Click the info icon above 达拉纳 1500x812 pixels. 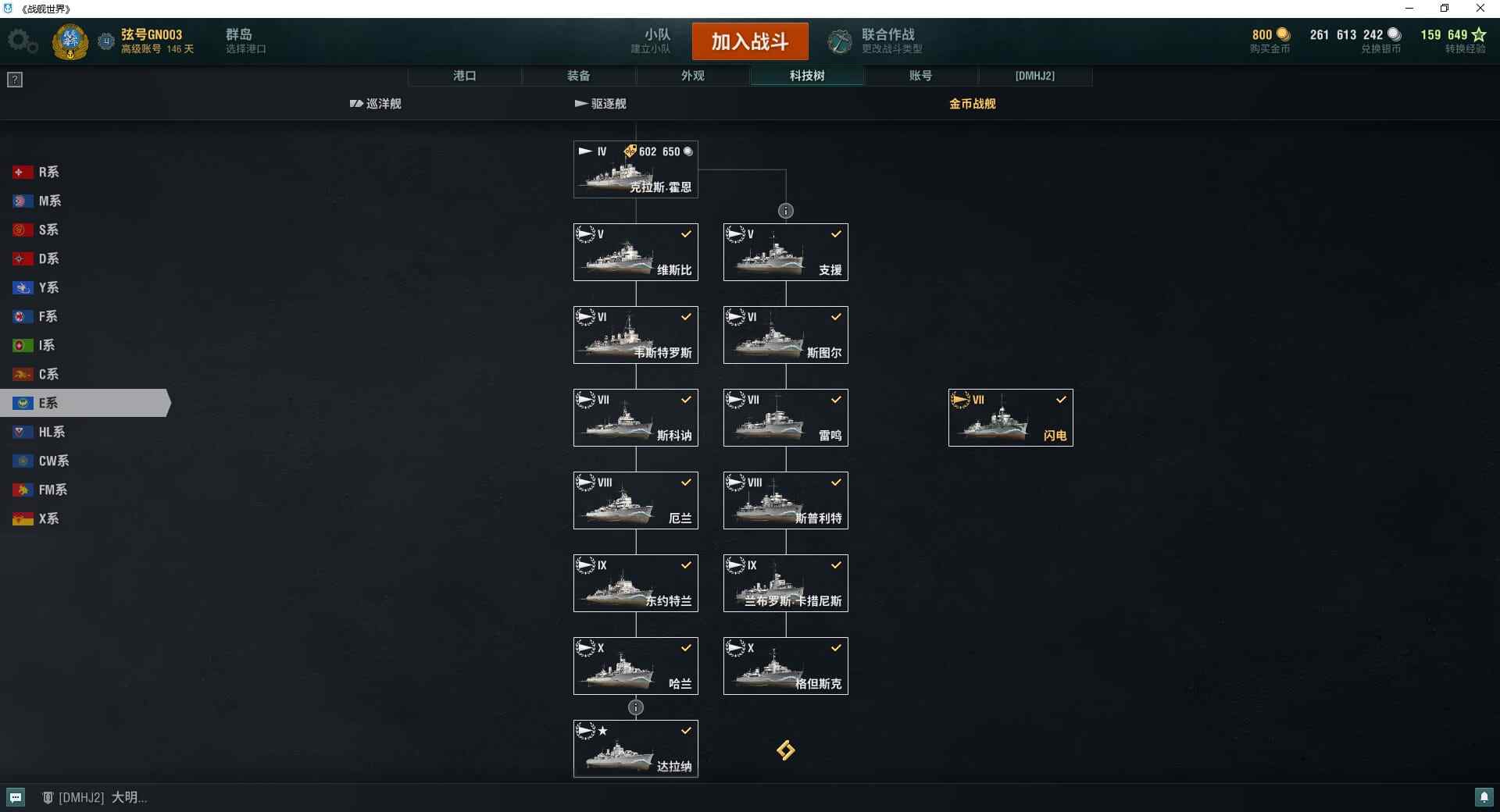[636, 707]
